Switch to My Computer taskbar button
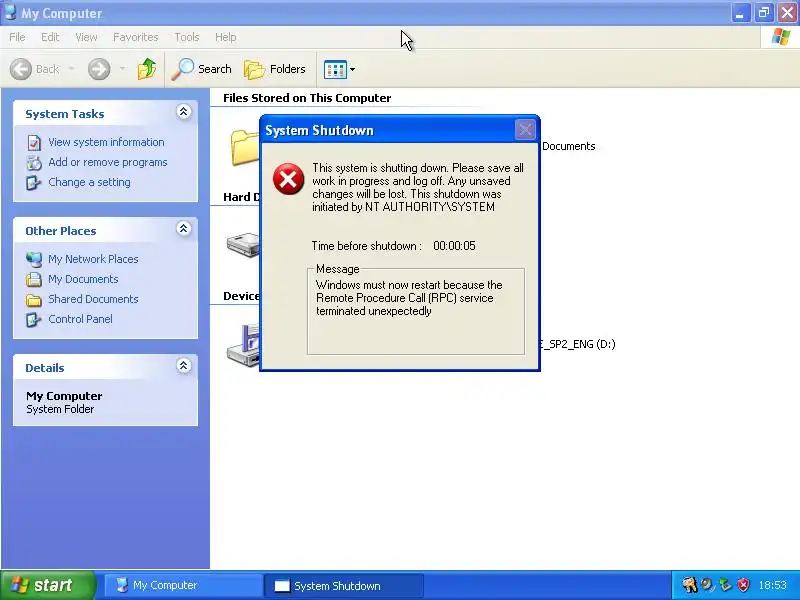Image resolution: width=800 pixels, height=600 pixels. [184, 586]
